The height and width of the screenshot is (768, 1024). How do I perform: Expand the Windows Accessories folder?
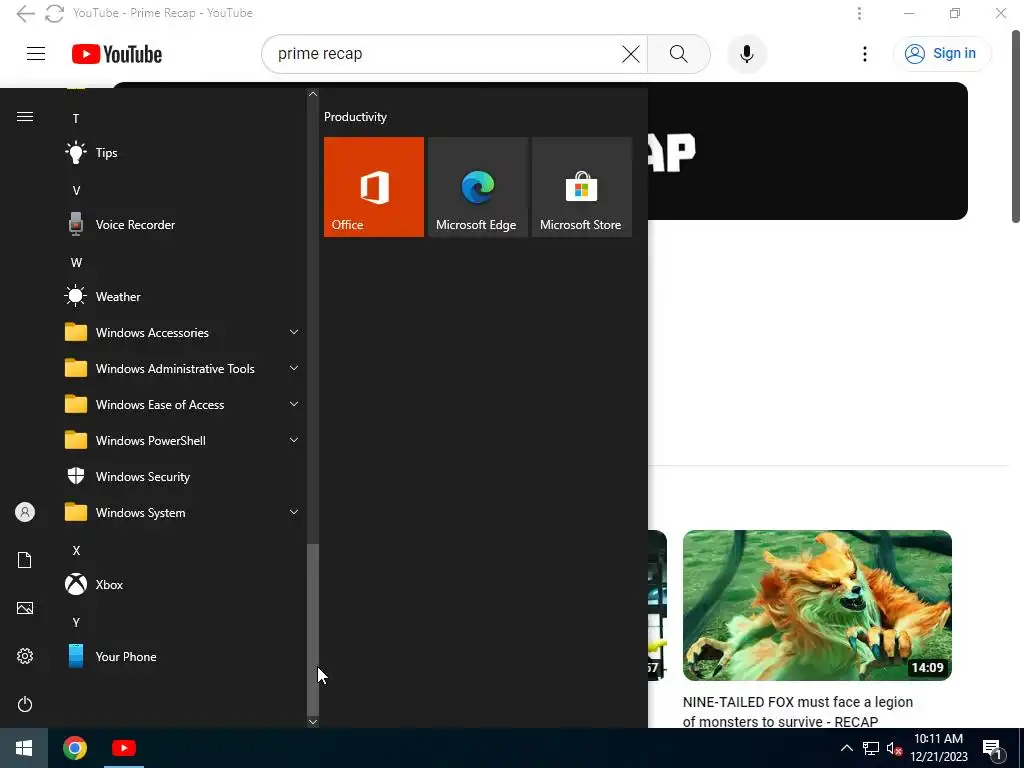pos(180,332)
